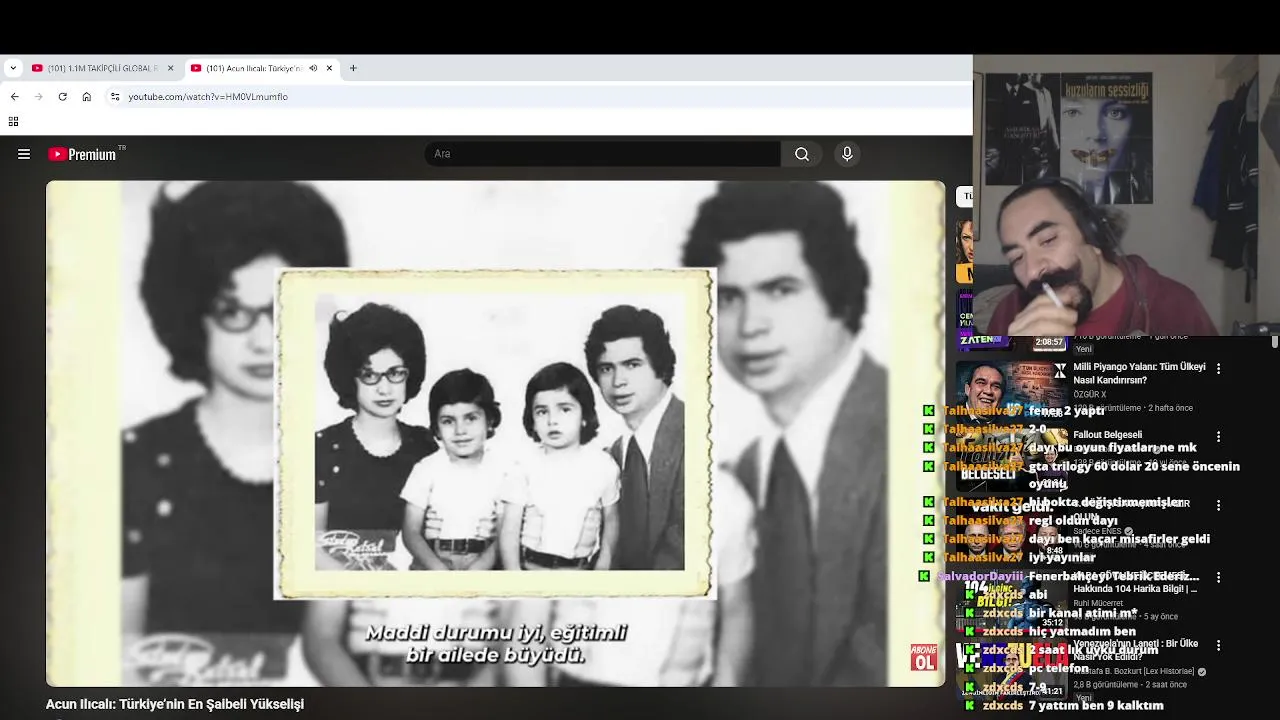Viewport: 1280px width, 720px height.
Task: Open Venezuela'nın Laneti recommended video
Action: [x=1136, y=650]
